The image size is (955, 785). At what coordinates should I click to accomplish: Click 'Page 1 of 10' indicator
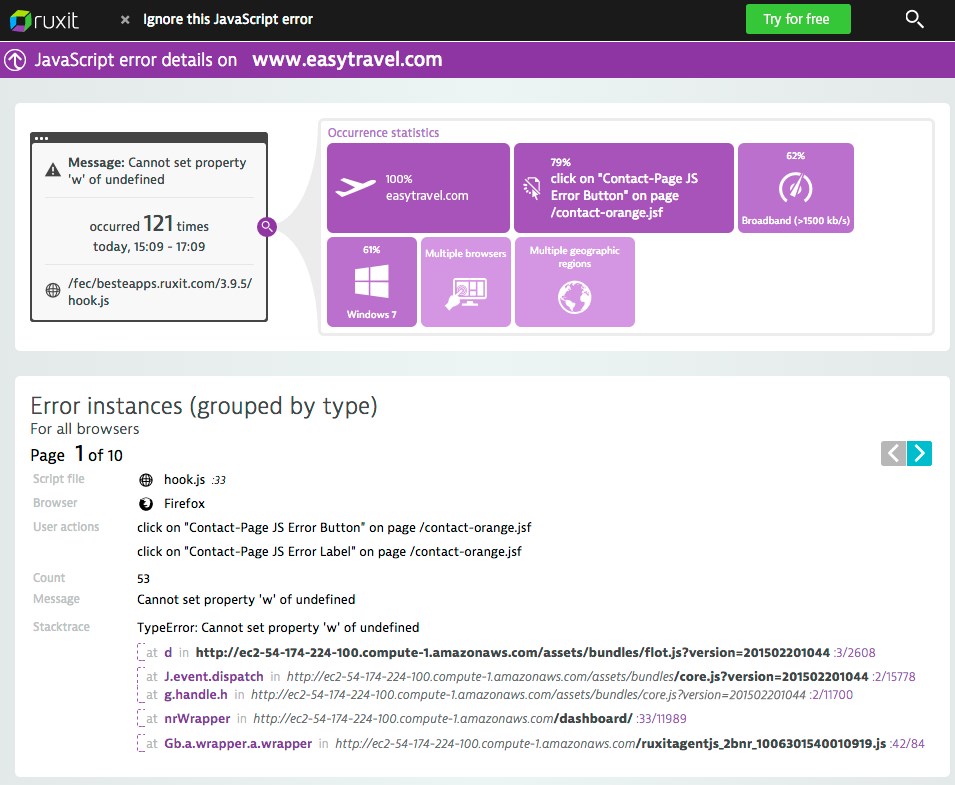click(x=77, y=454)
